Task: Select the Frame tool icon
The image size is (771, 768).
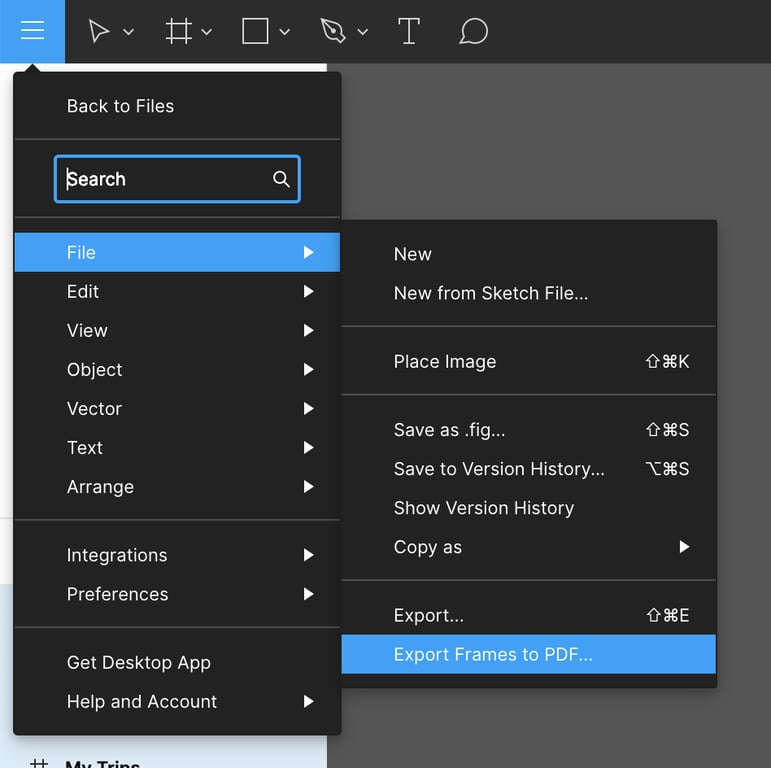Action: (x=178, y=32)
